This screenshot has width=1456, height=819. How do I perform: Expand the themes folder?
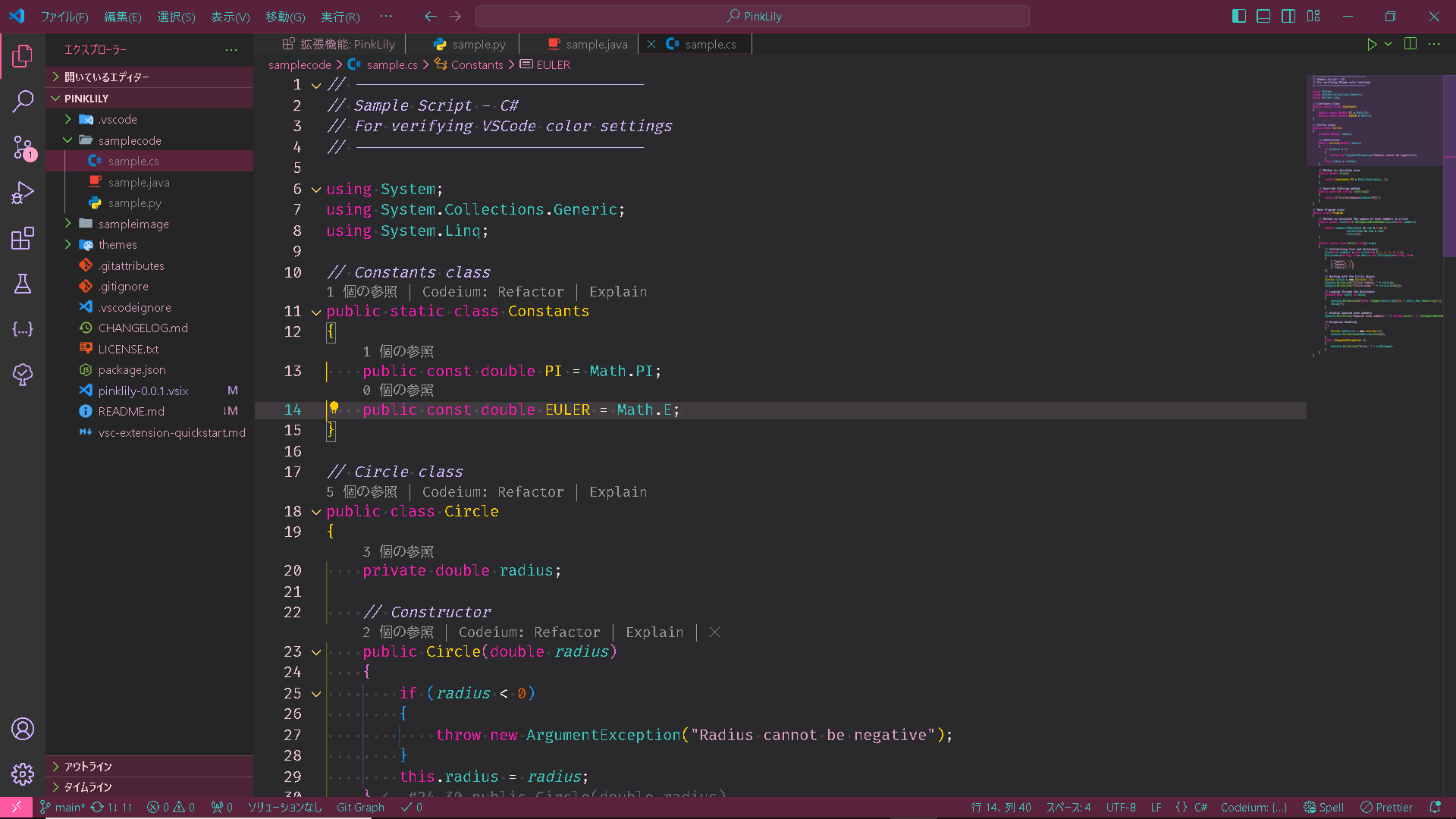point(118,244)
